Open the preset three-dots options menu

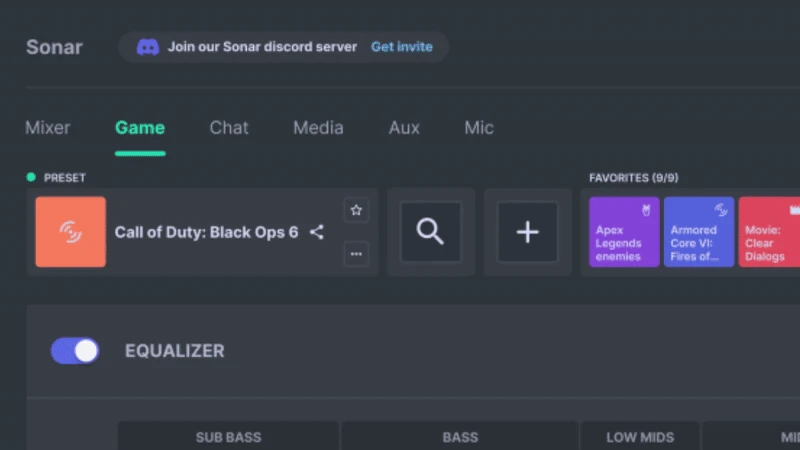pyautogui.click(x=356, y=254)
